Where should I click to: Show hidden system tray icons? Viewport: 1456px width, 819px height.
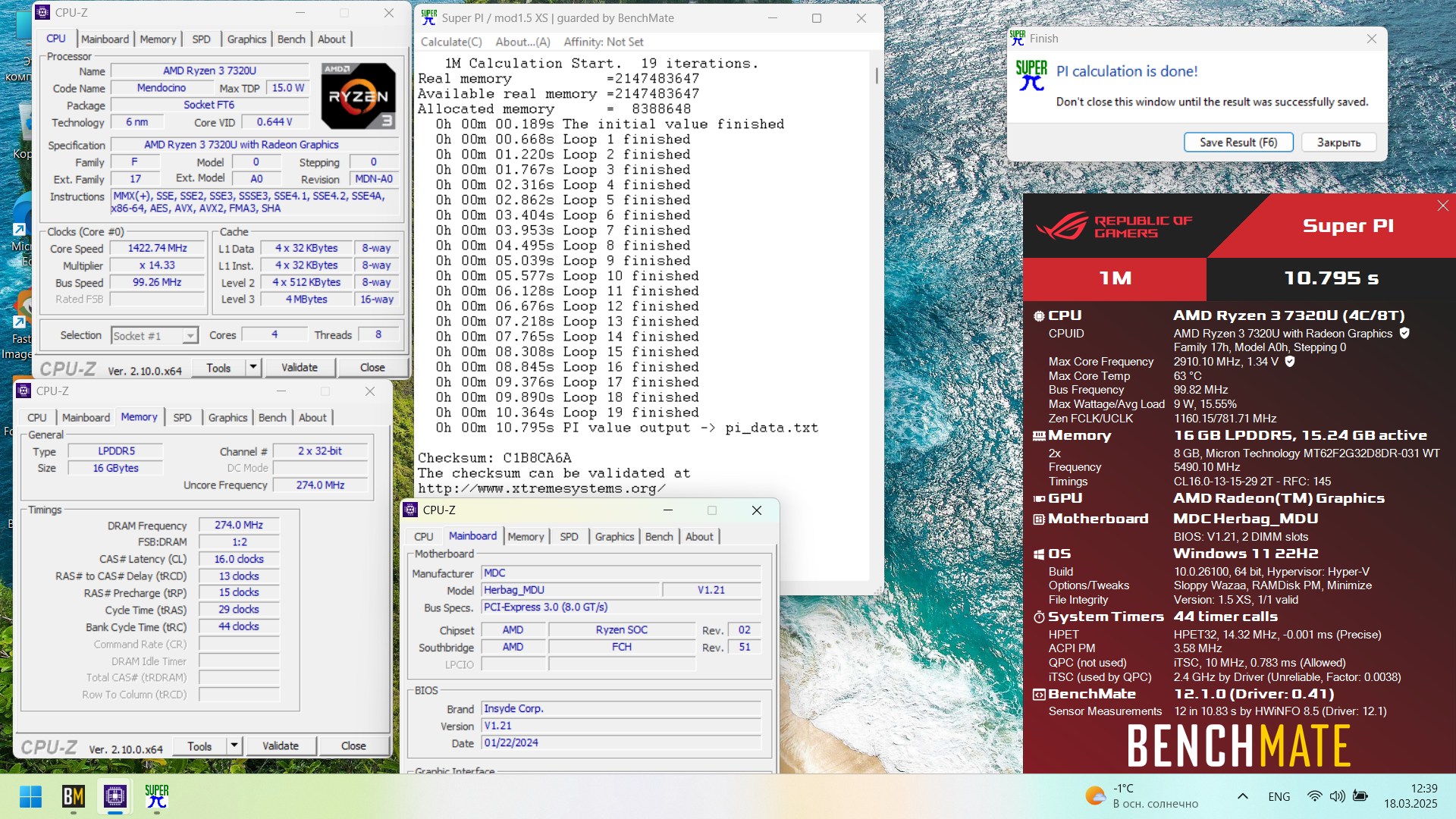coord(1242,796)
